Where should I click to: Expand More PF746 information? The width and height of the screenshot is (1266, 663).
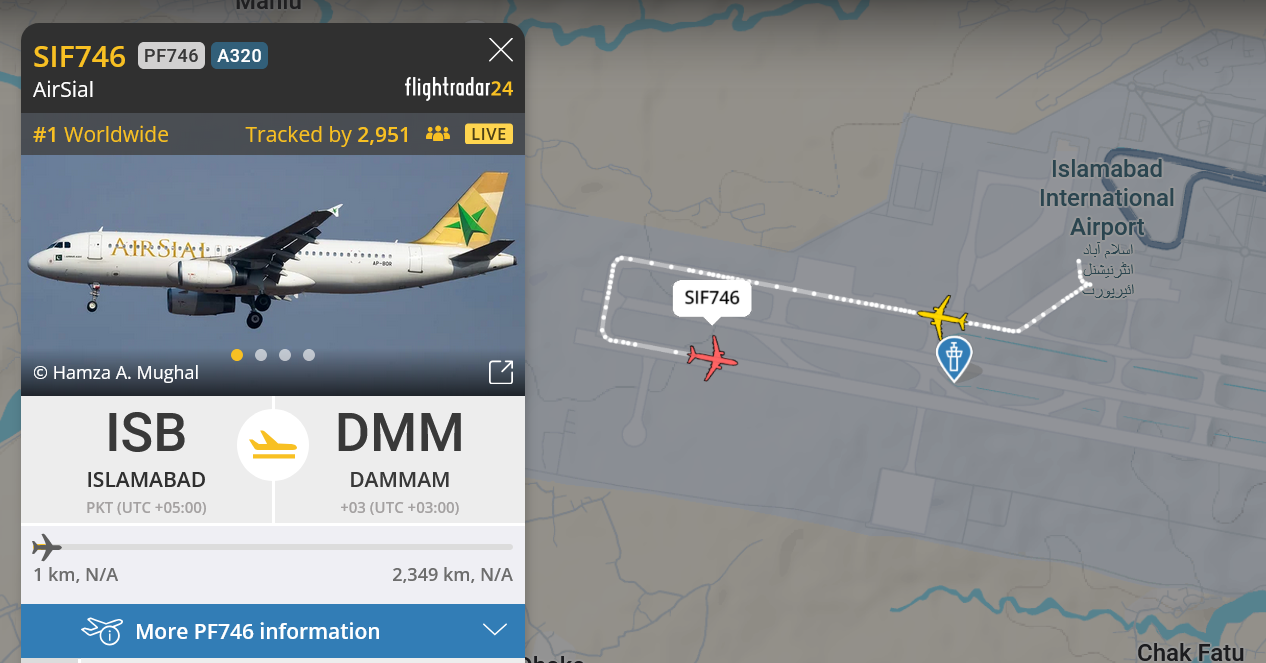(x=273, y=631)
